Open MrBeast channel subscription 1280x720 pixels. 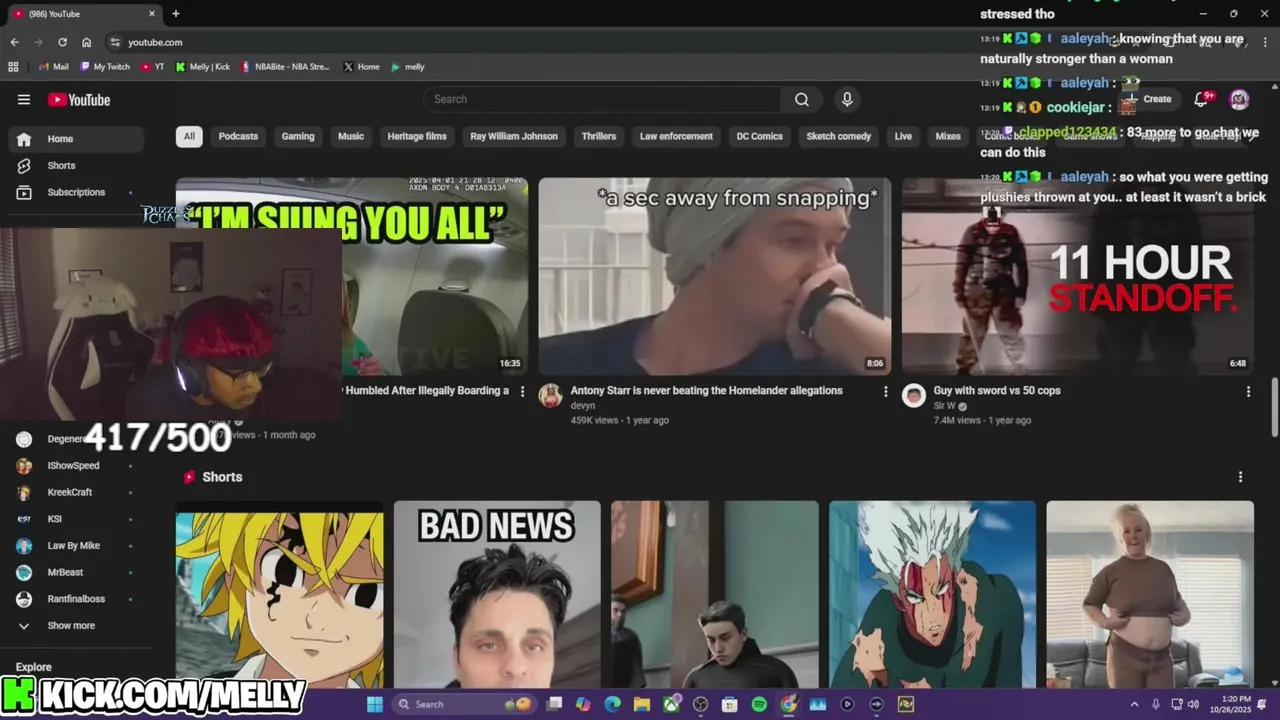76,572
